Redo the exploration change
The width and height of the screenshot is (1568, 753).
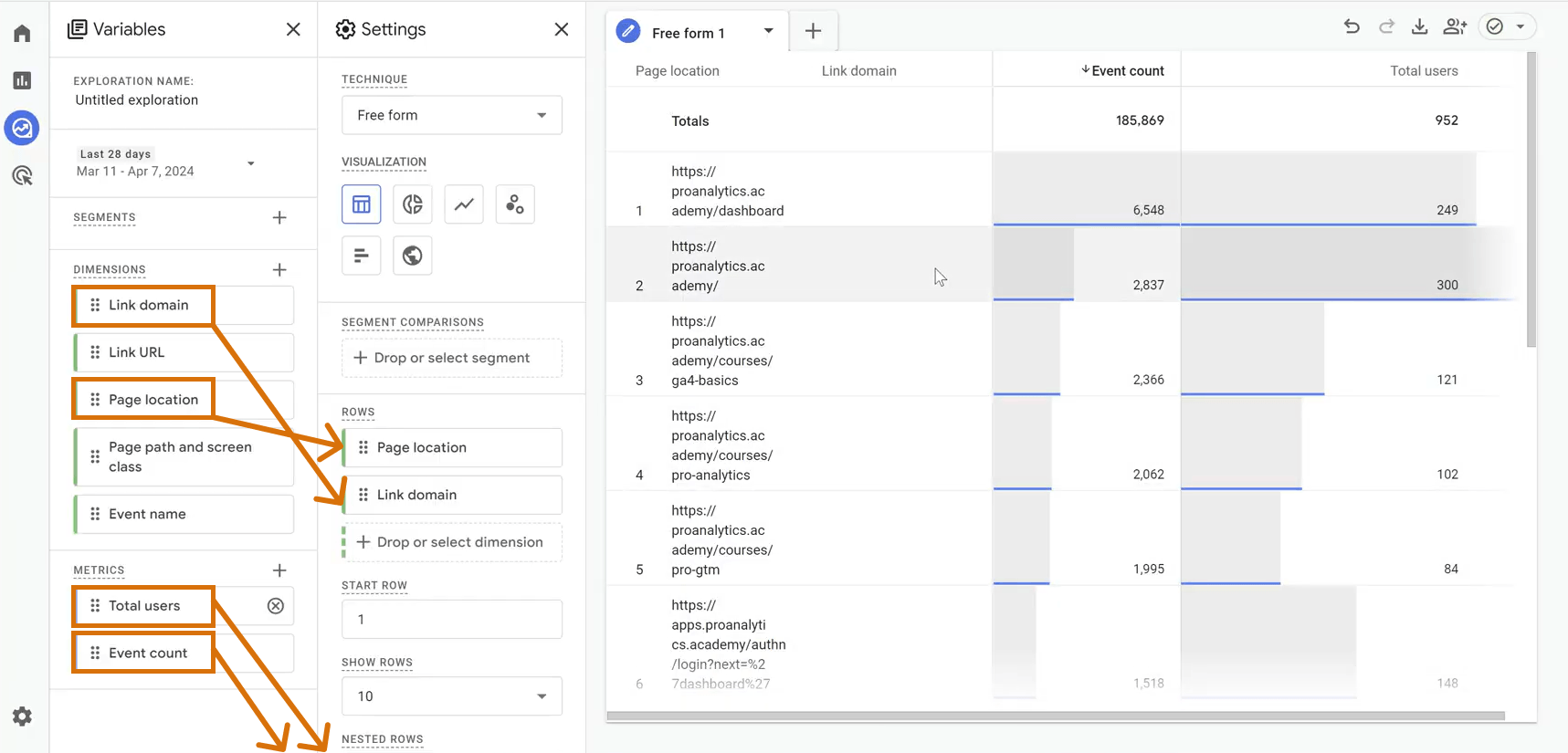[x=1386, y=26]
